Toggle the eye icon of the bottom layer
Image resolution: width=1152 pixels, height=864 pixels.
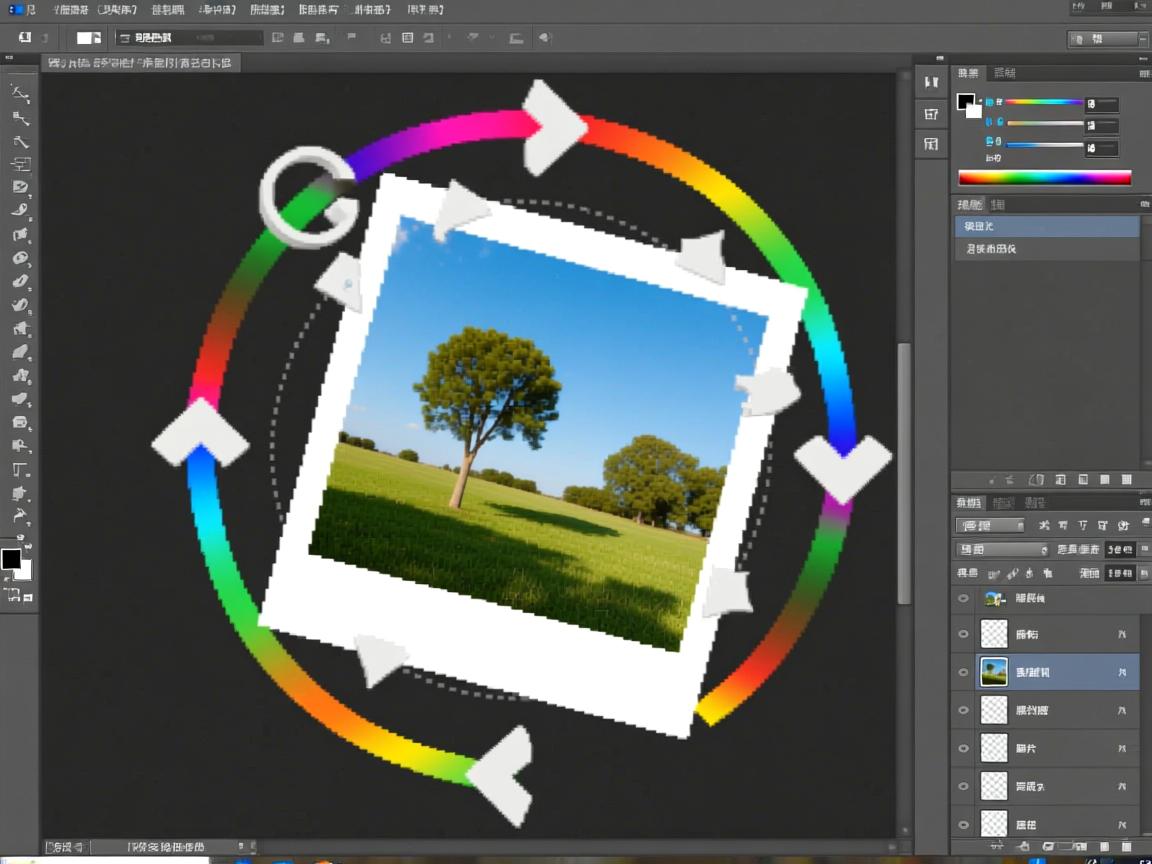coord(963,824)
